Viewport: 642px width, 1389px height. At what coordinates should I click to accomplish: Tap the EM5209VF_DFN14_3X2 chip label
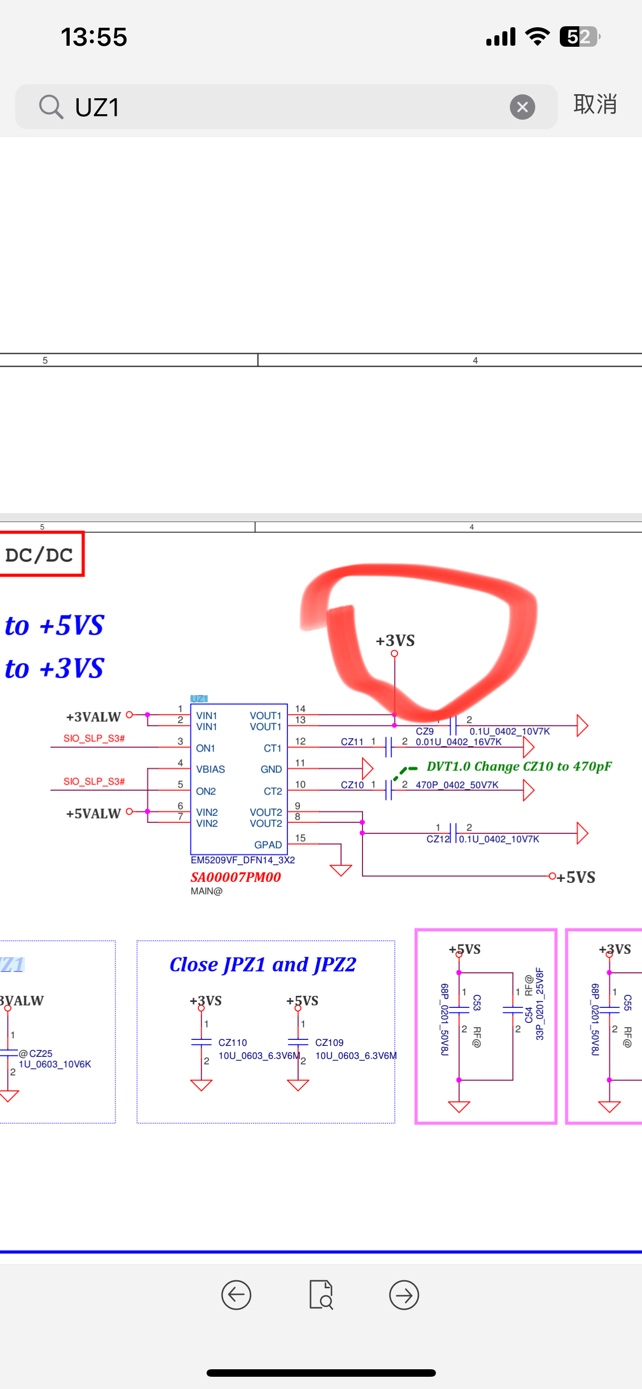(242, 859)
